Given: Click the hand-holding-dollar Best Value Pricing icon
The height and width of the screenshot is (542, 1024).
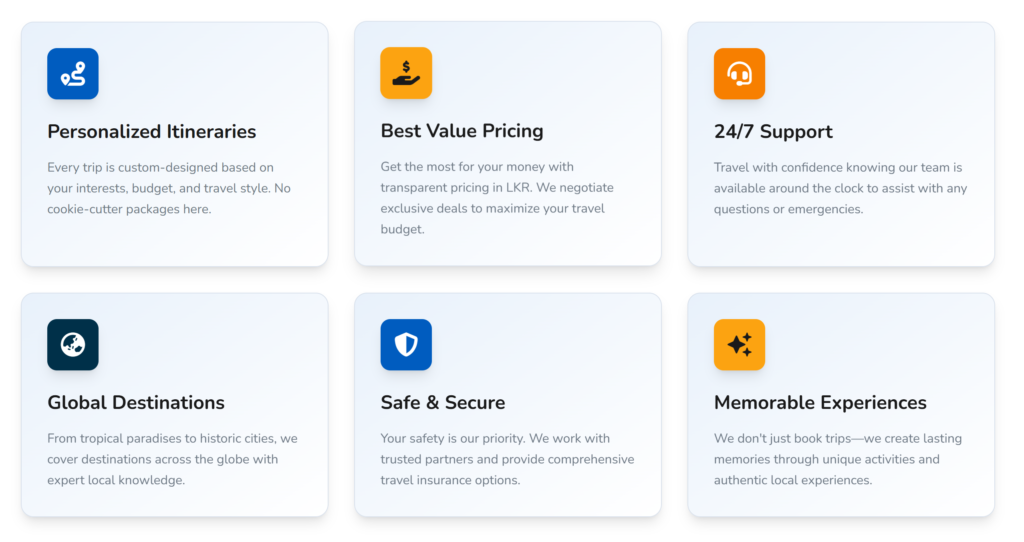Looking at the screenshot, I should pos(406,73).
